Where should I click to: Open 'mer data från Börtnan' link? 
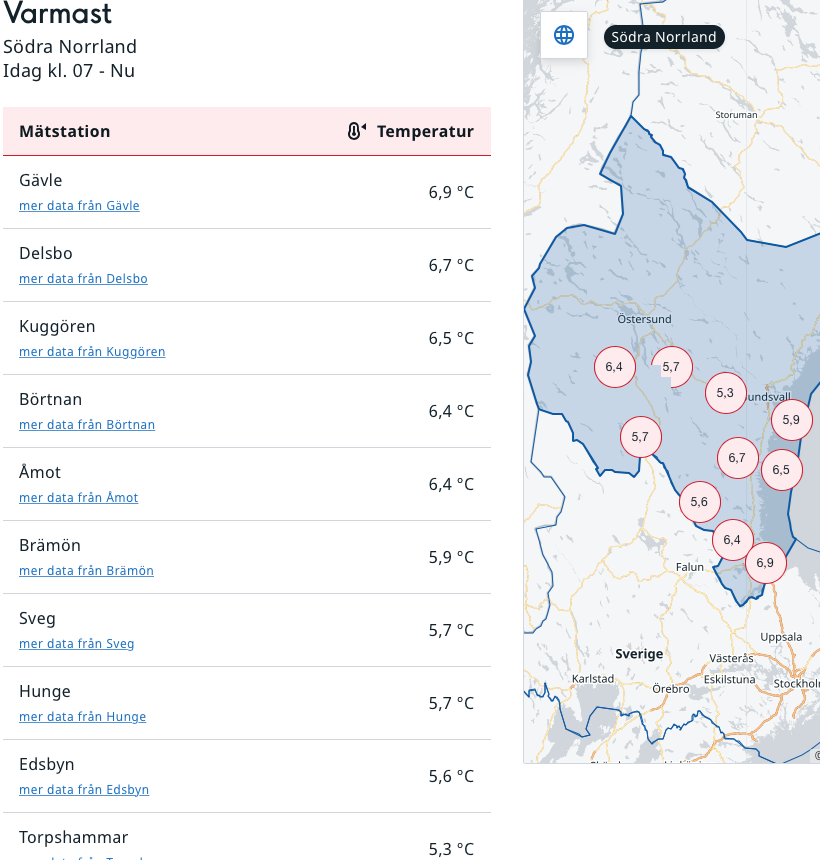point(87,425)
